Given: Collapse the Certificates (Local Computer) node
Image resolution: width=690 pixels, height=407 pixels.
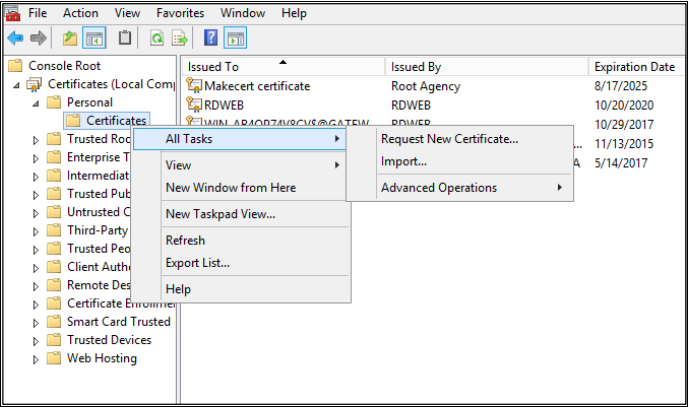Looking at the screenshot, I should coord(16,85).
